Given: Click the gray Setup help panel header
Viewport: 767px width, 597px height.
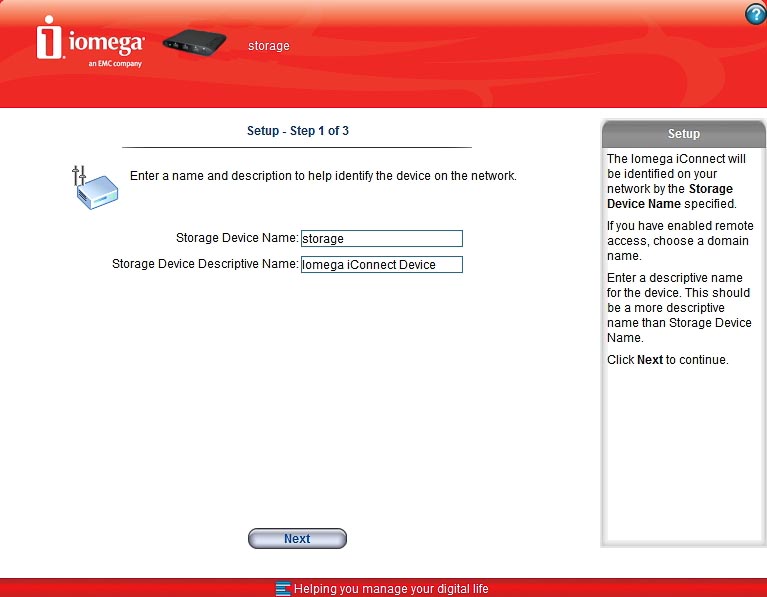Looking at the screenshot, I should coord(683,134).
